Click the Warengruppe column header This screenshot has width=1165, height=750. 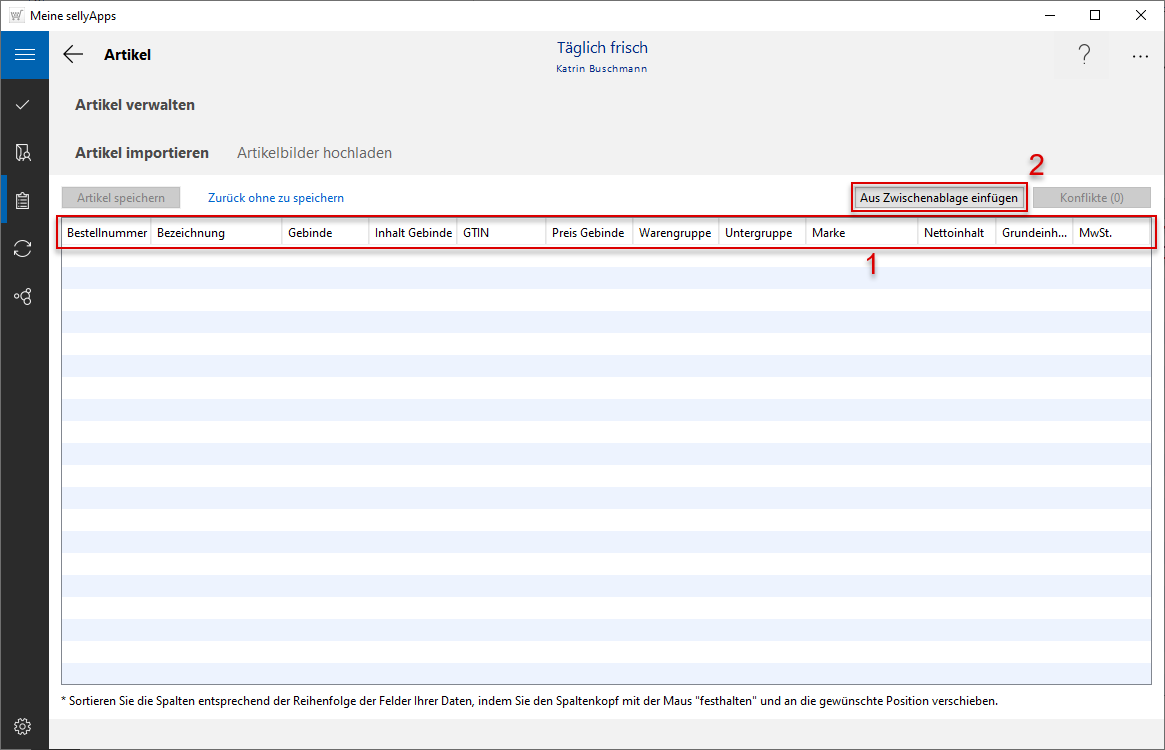point(675,233)
